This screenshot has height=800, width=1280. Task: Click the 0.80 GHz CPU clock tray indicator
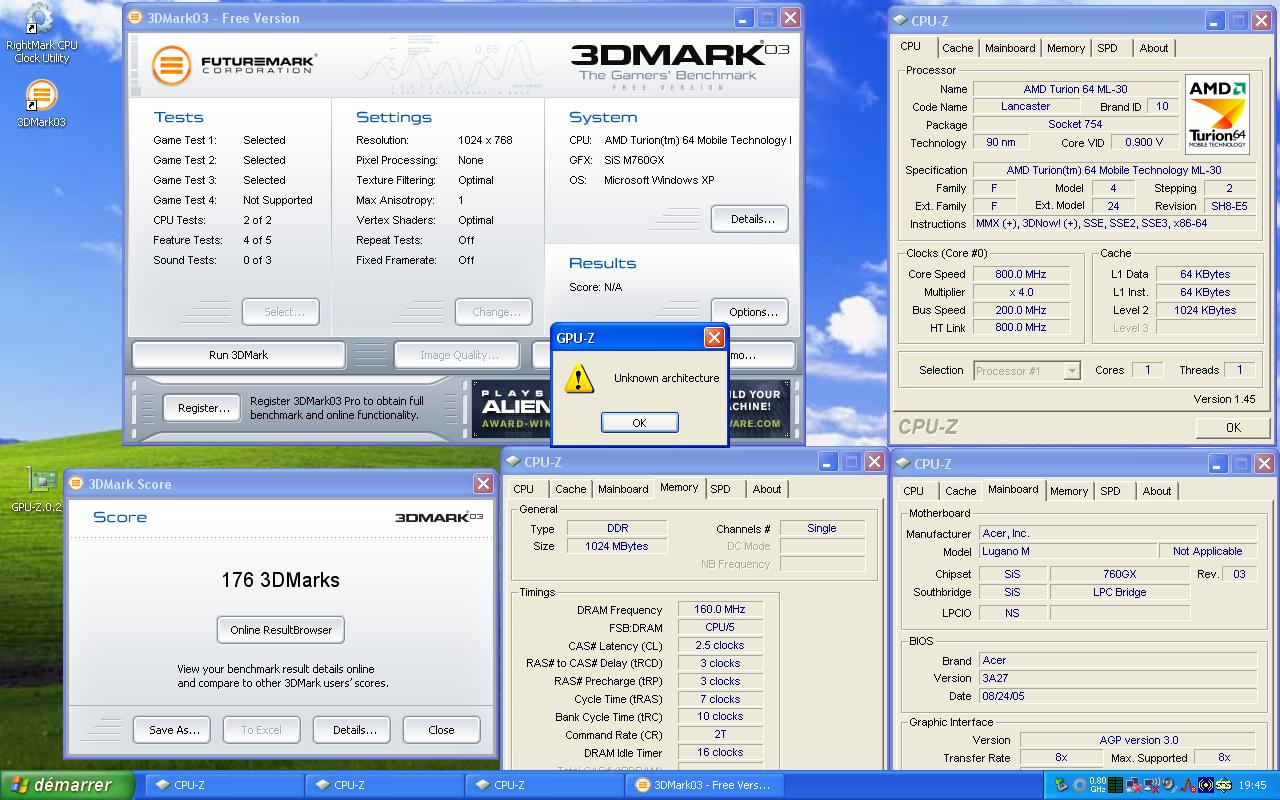tap(1097, 785)
